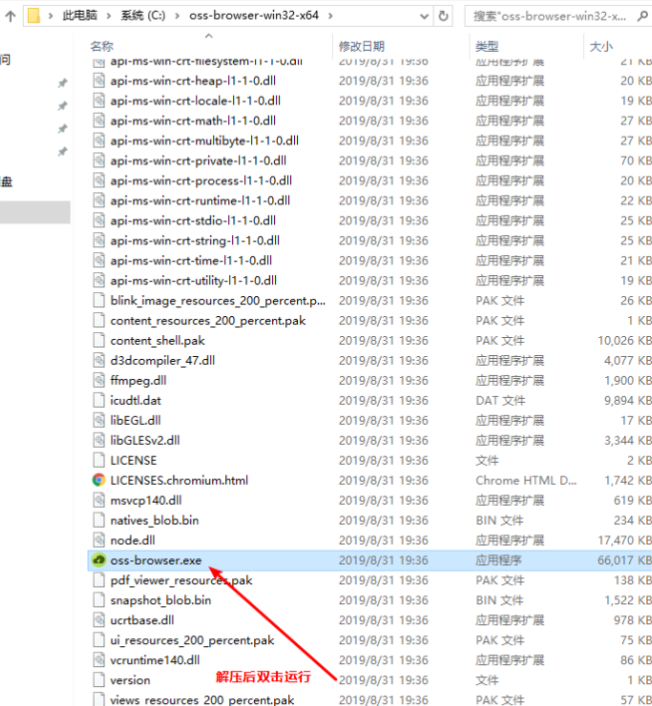The width and height of the screenshot is (652, 706).
Task: Select views_resources_200_percent.pak file
Action: pyautogui.click(x=202, y=700)
